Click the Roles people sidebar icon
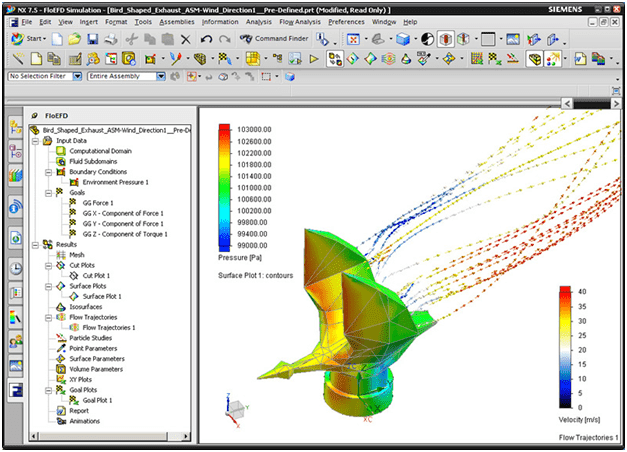 coord(16,341)
